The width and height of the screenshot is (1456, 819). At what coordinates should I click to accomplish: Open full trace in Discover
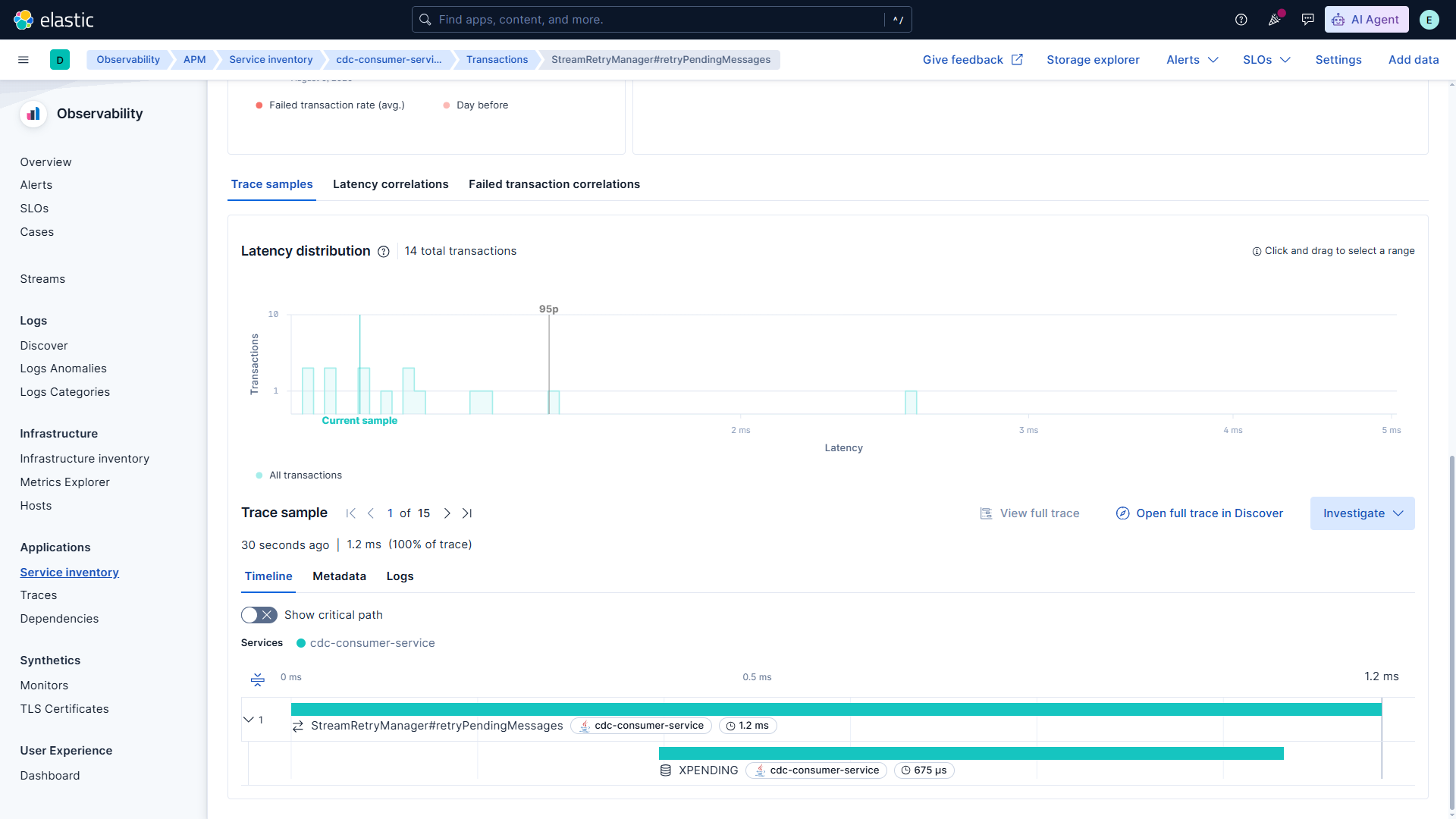(x=1200, y=513)
